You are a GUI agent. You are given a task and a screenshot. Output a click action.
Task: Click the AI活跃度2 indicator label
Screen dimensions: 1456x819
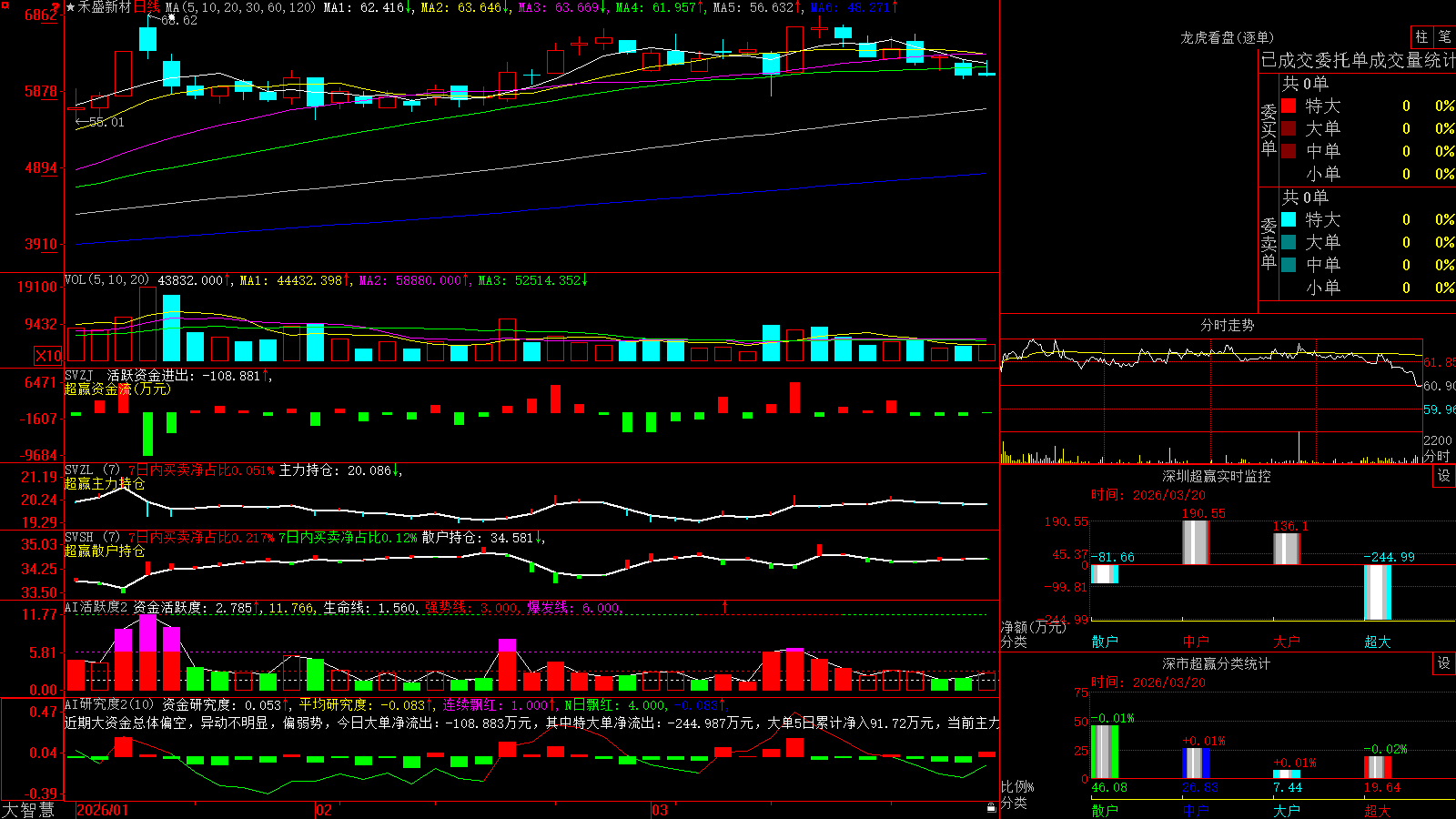click(96, 607)
